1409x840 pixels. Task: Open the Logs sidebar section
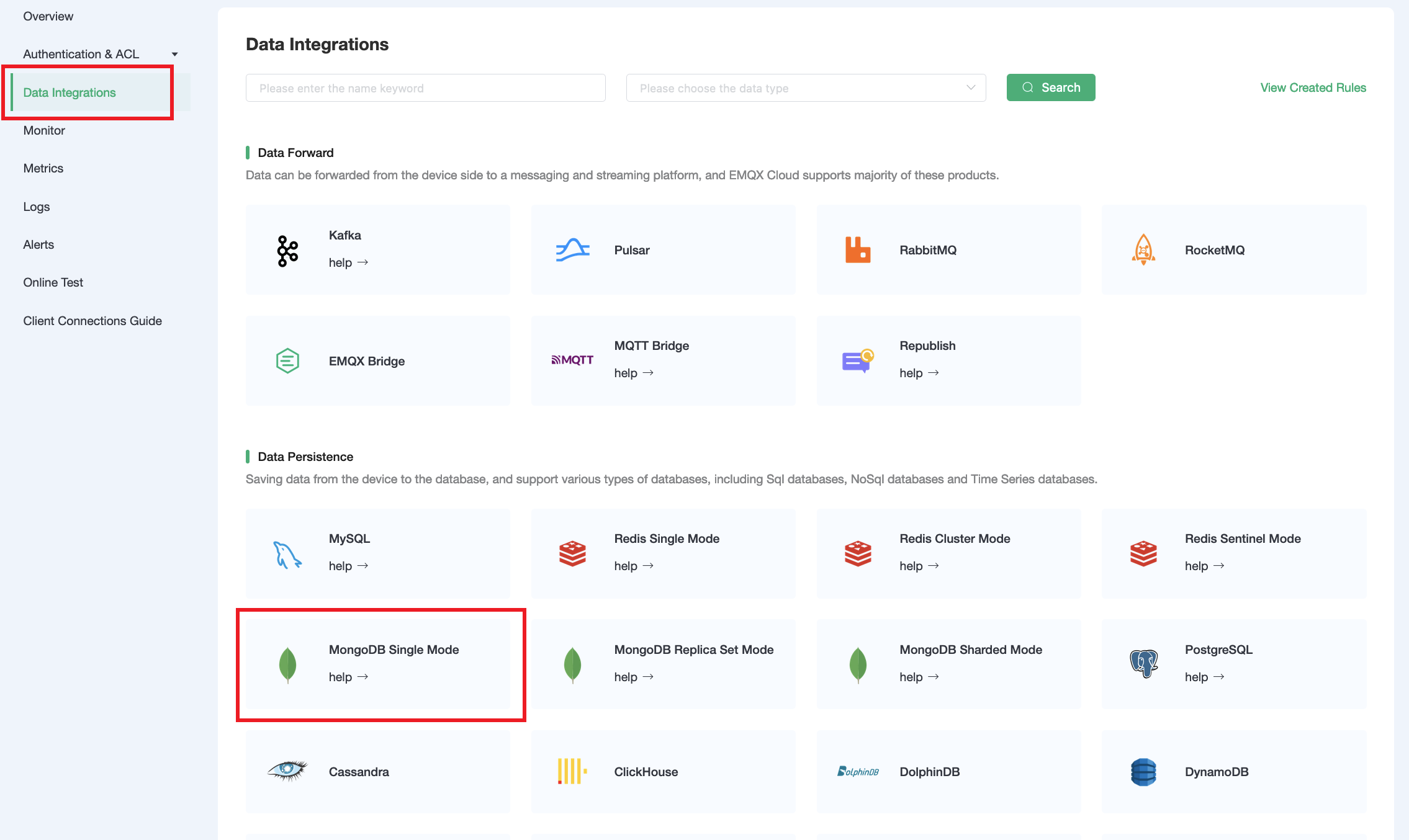pos(36,207)
